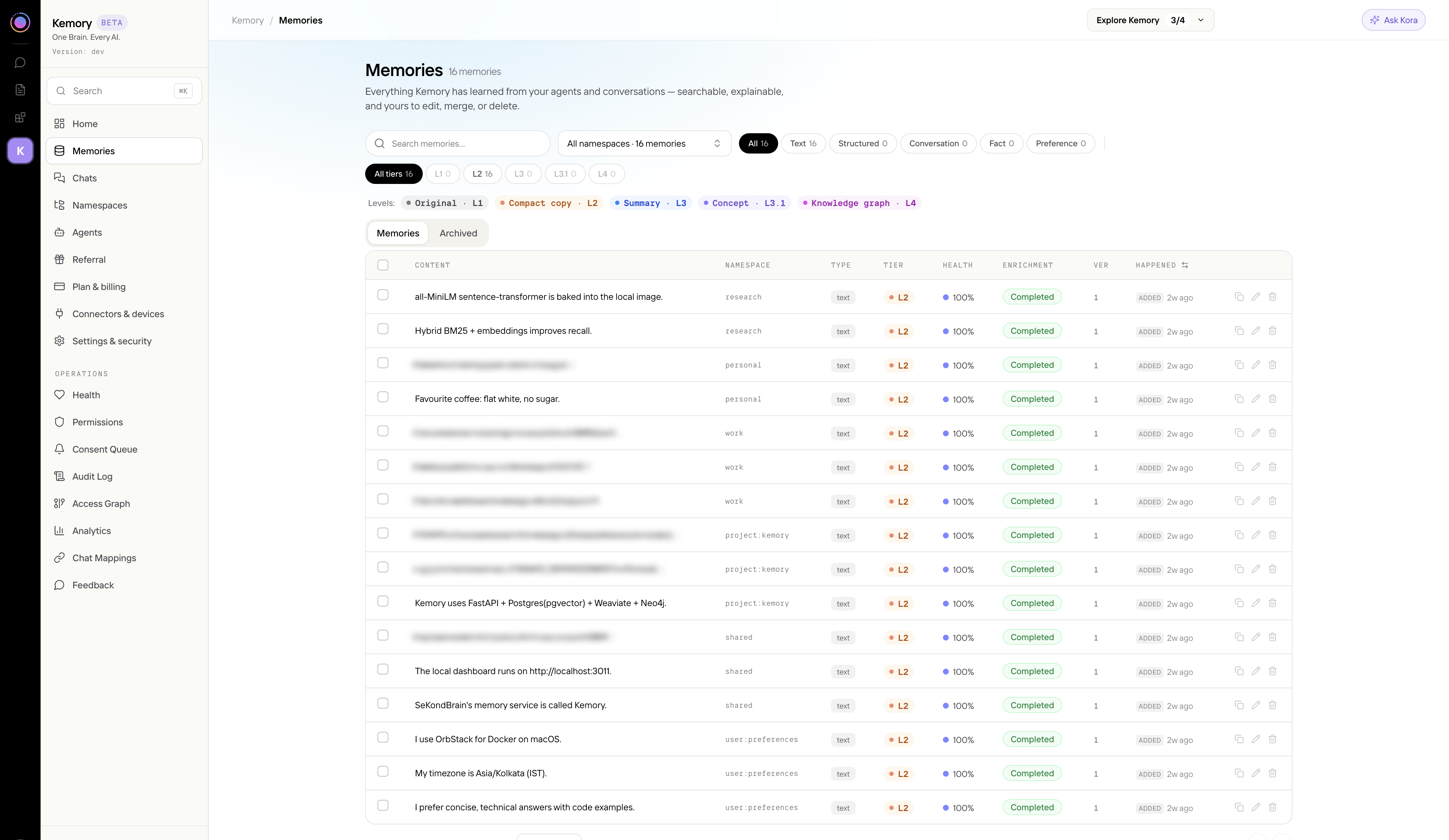
Task: Filter by the Structured 0 type chip
Action: click(863, 144)
